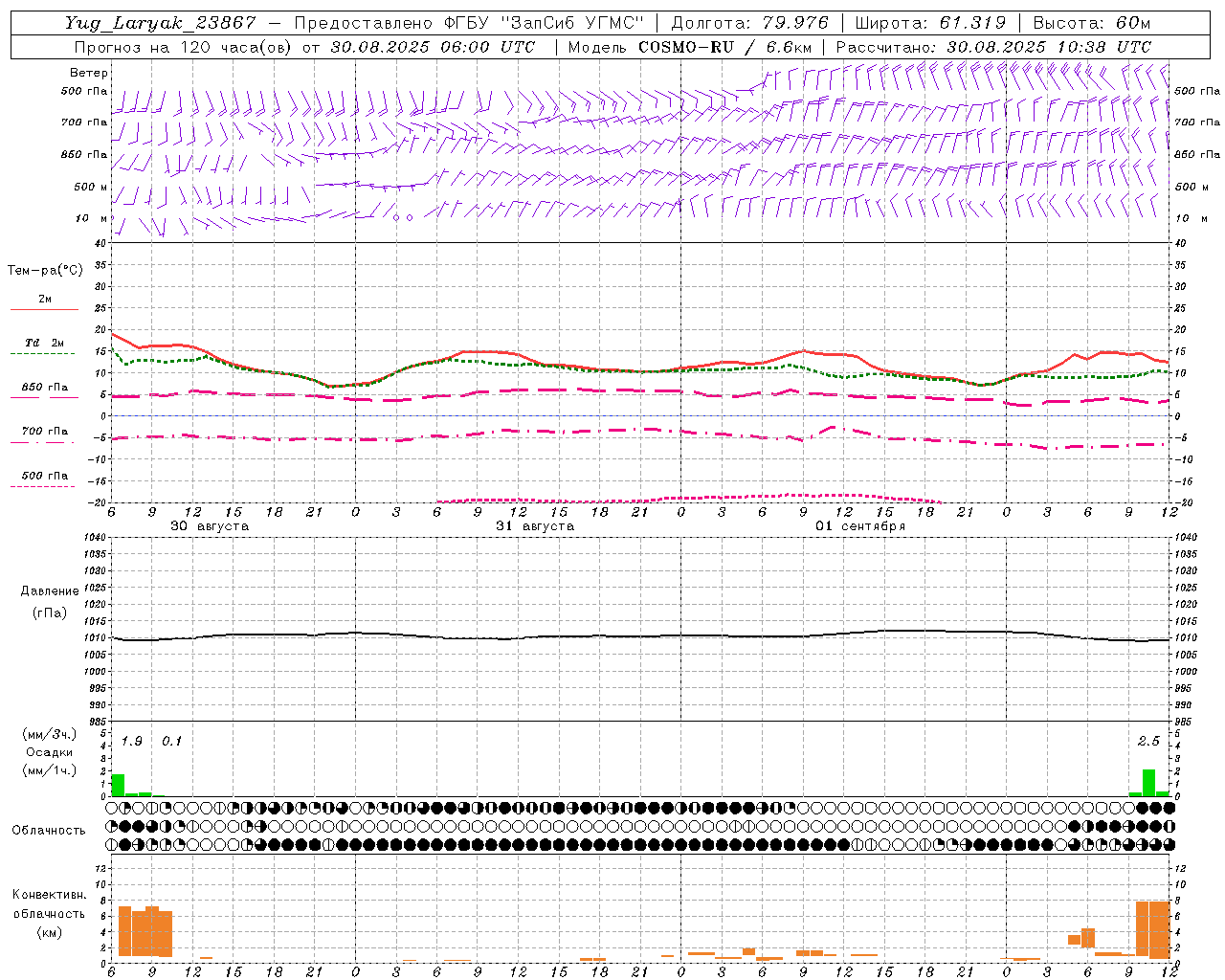Click the '2м' temperature legend entry
This screenshot has width=1225, height=980.
pyautogui.click(x=45, y=300)
